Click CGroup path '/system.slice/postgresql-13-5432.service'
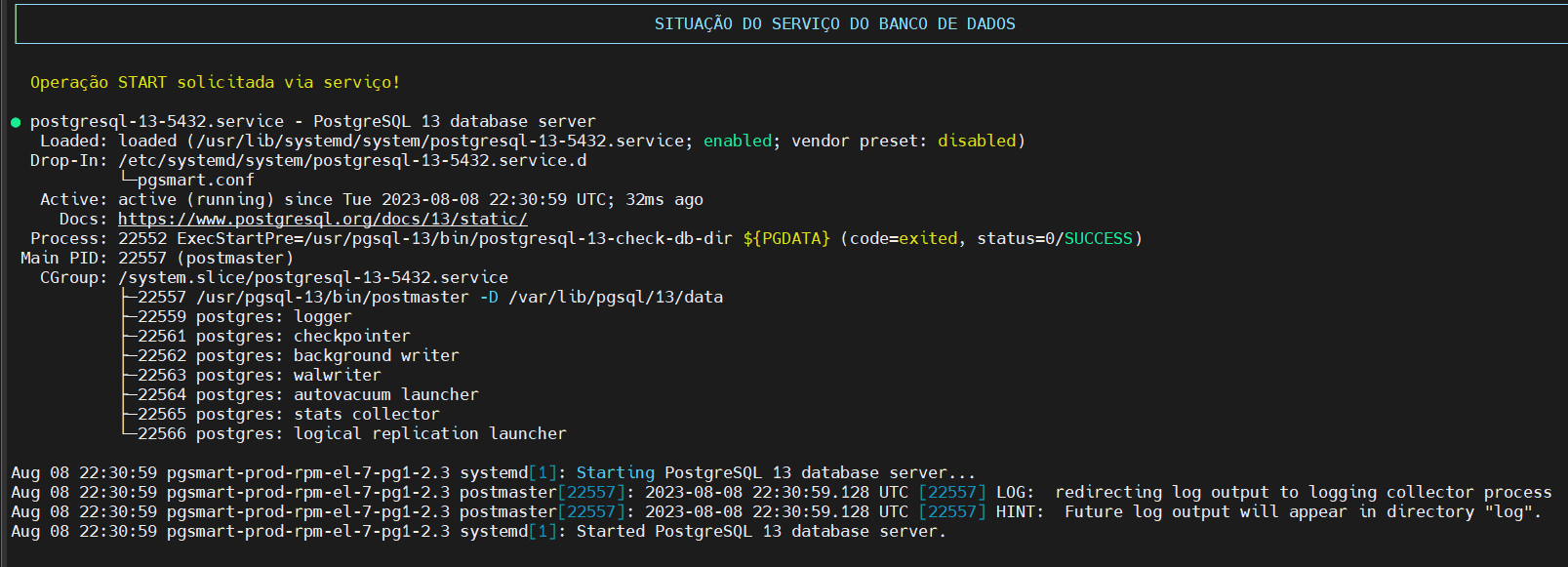This screenshot has height=567, width=1568. click(313, 277)
